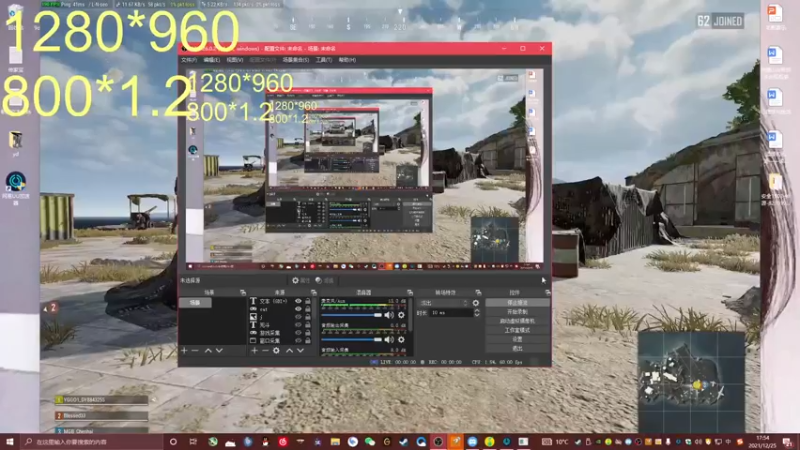The image size is (800, 450).
Task: Click the add source plus icon
Action: pos(254,351)
